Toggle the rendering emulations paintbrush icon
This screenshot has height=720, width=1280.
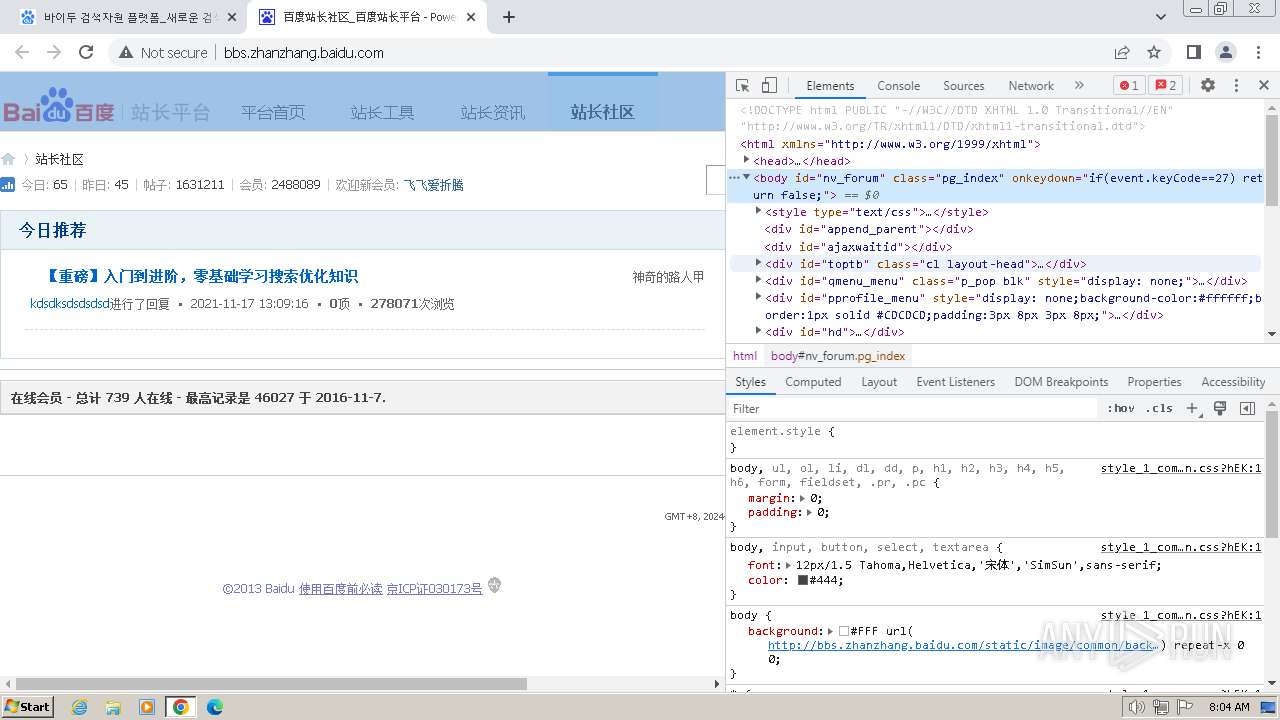pyautogui.click(x=1220, y=408)
